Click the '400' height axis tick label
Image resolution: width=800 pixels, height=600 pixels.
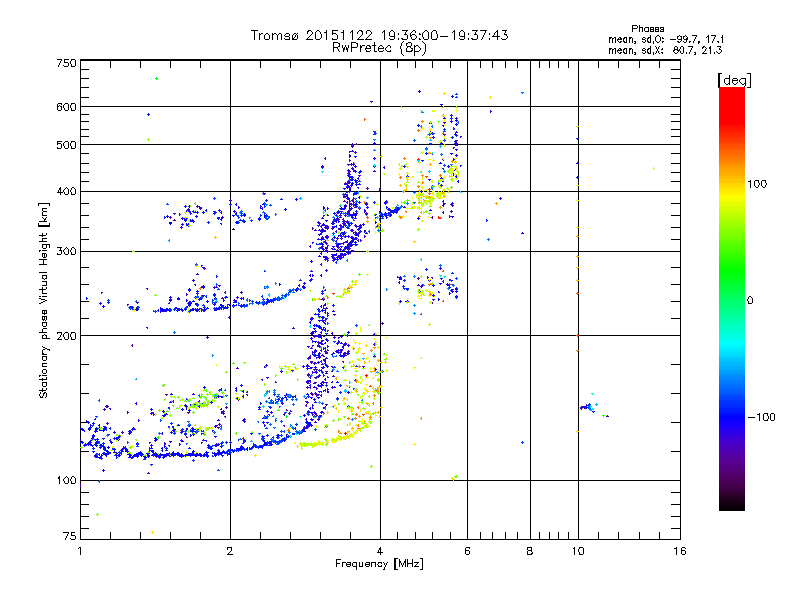tap(67, 192)
